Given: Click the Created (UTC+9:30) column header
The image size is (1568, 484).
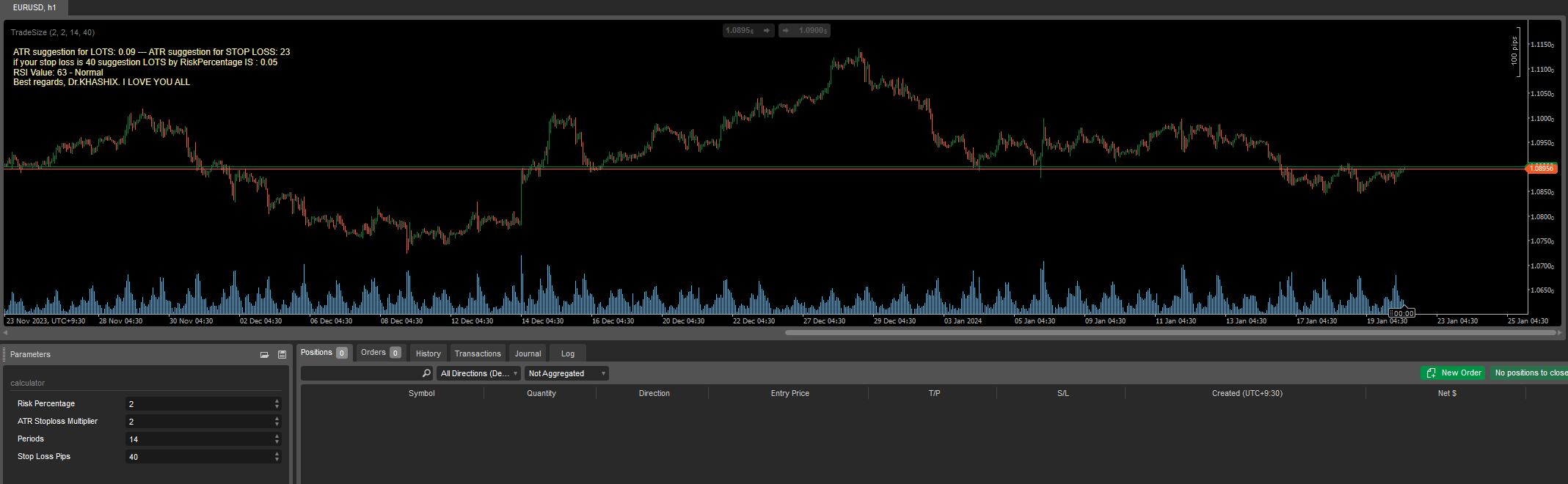Looking at the screenshot, I should (1247, 393).
